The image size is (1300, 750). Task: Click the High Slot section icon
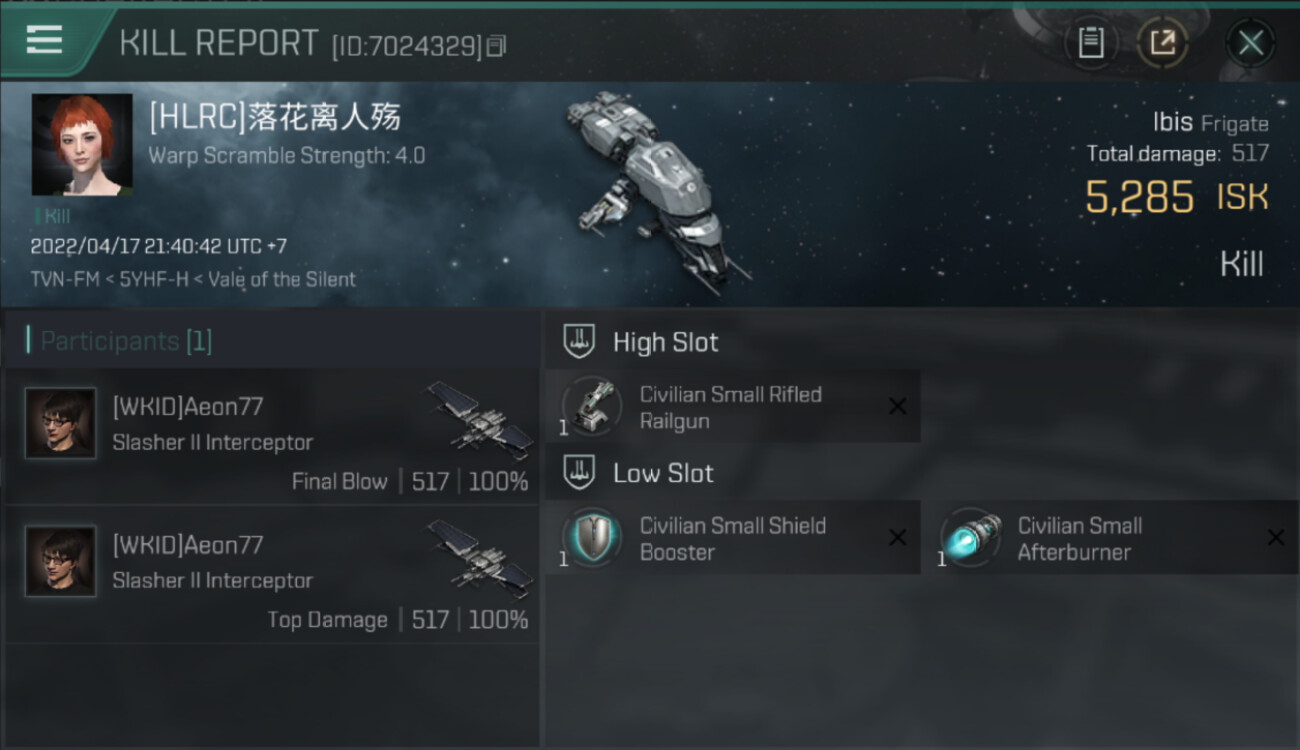pyautogui.click(x=579, y=342)
